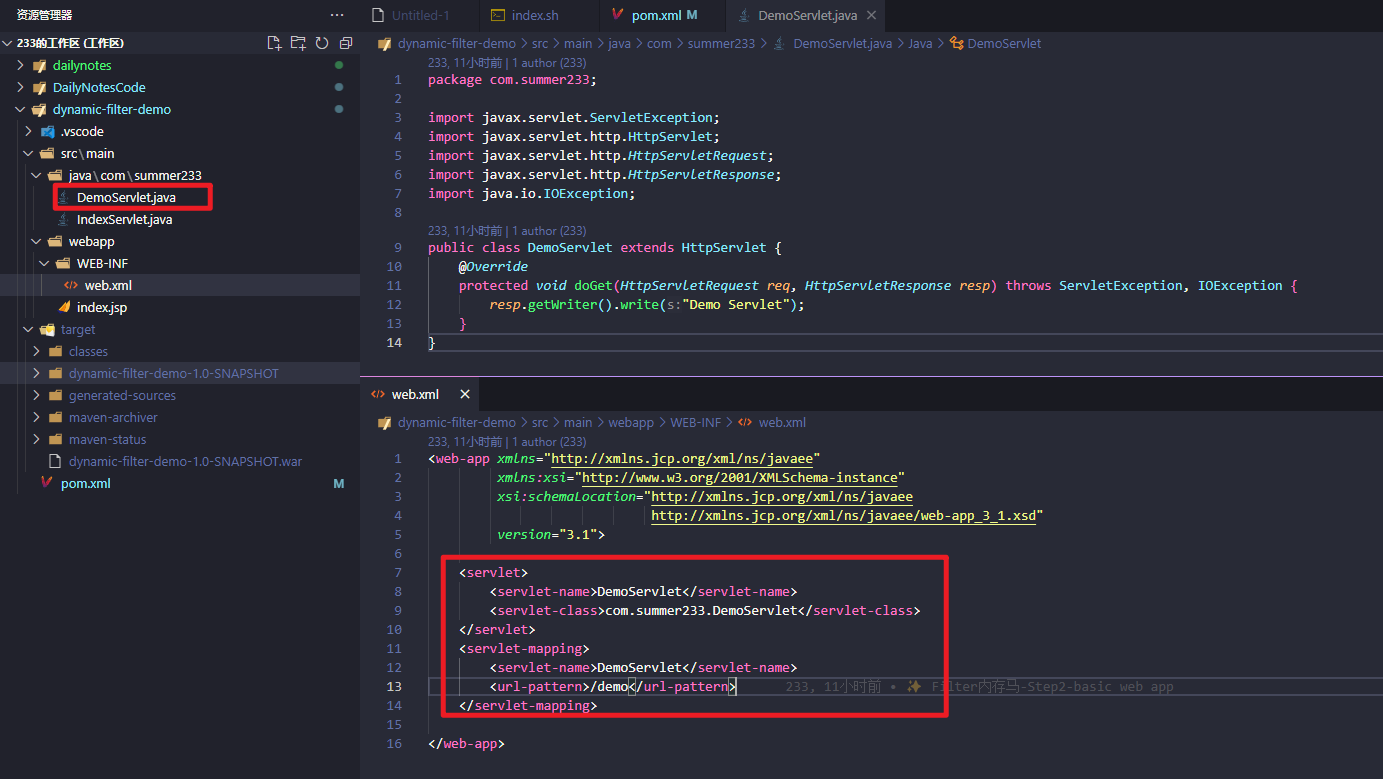The height and width of the screenshot is (779, 1383).
Task: Click the git code lens above package line
Action: tap(507, 62)
